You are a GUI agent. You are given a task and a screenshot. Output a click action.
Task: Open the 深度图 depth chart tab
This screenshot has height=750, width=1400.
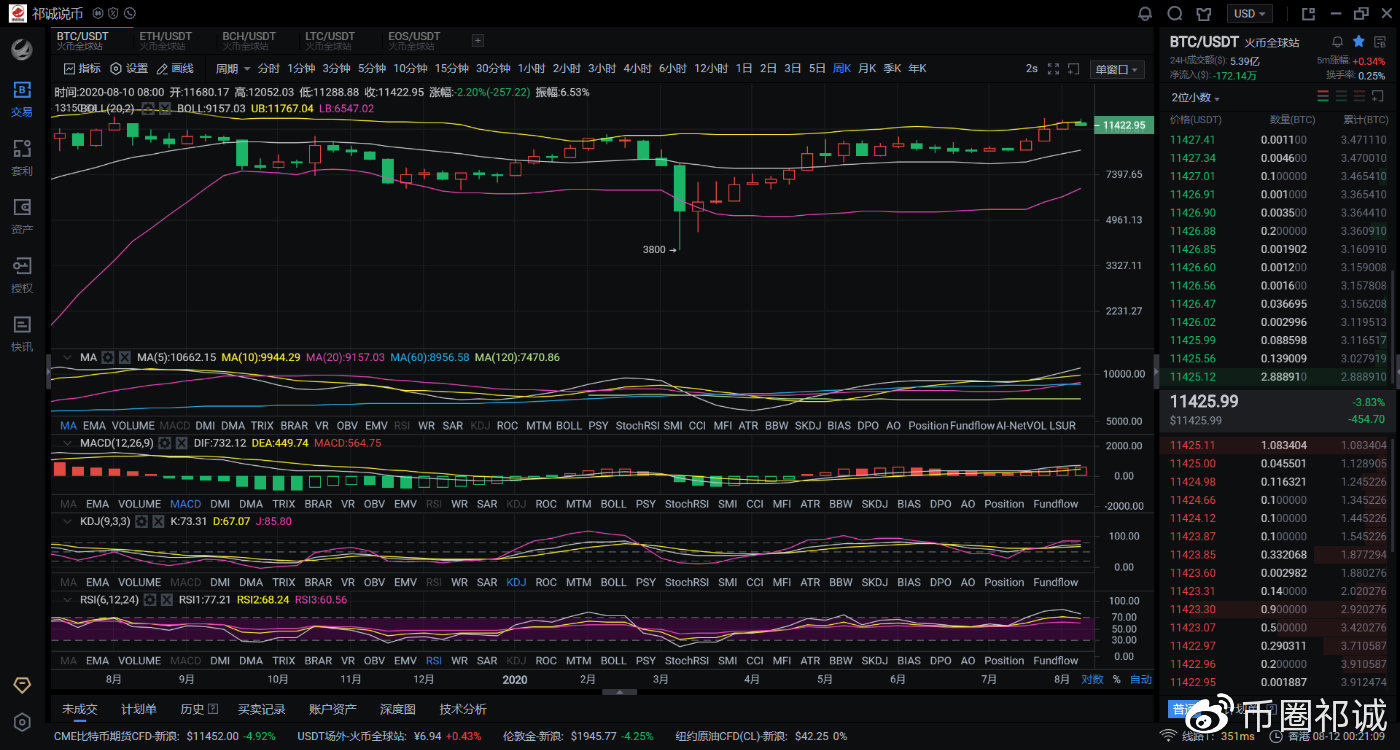[x=397, y=709]
